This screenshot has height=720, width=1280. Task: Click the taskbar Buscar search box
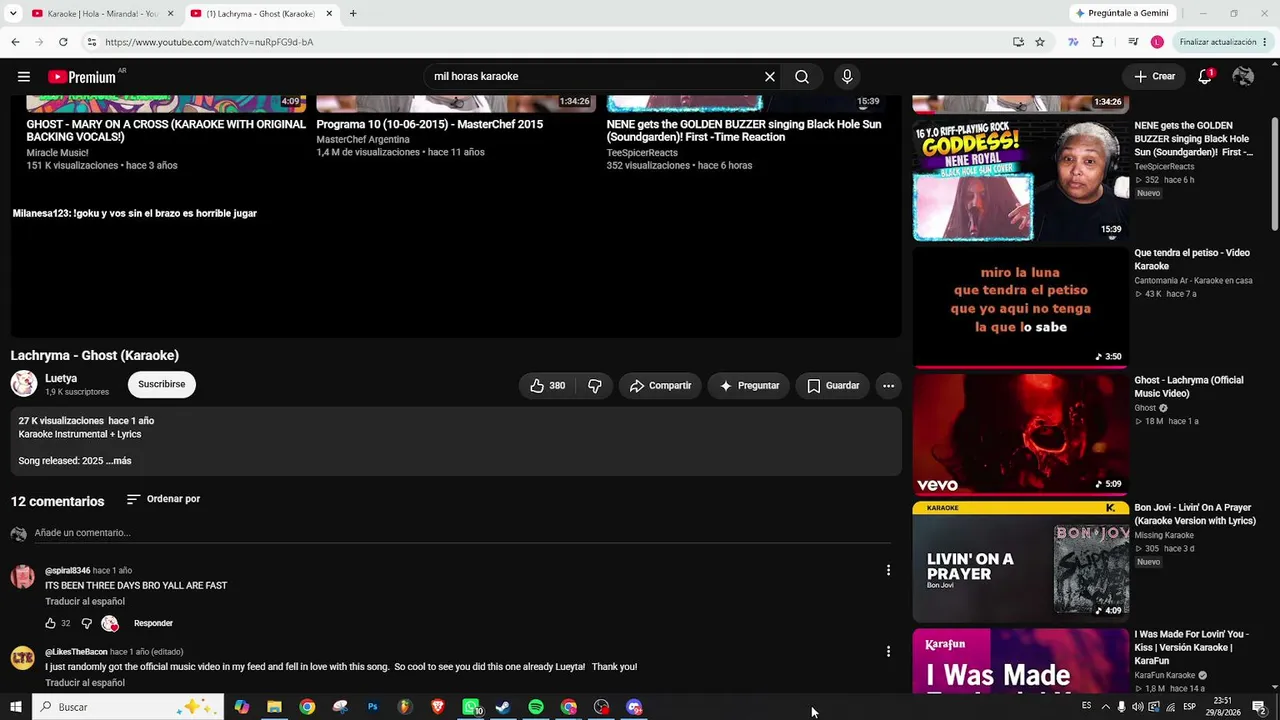point(127,707)
